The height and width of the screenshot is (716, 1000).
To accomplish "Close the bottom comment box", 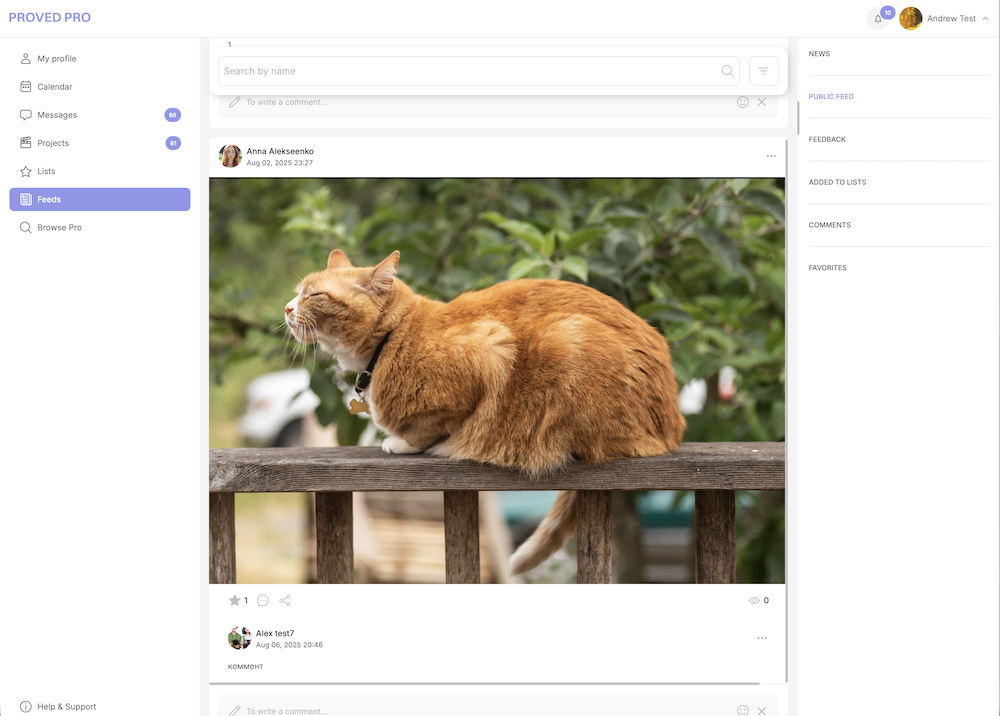I will pos(761,711).
